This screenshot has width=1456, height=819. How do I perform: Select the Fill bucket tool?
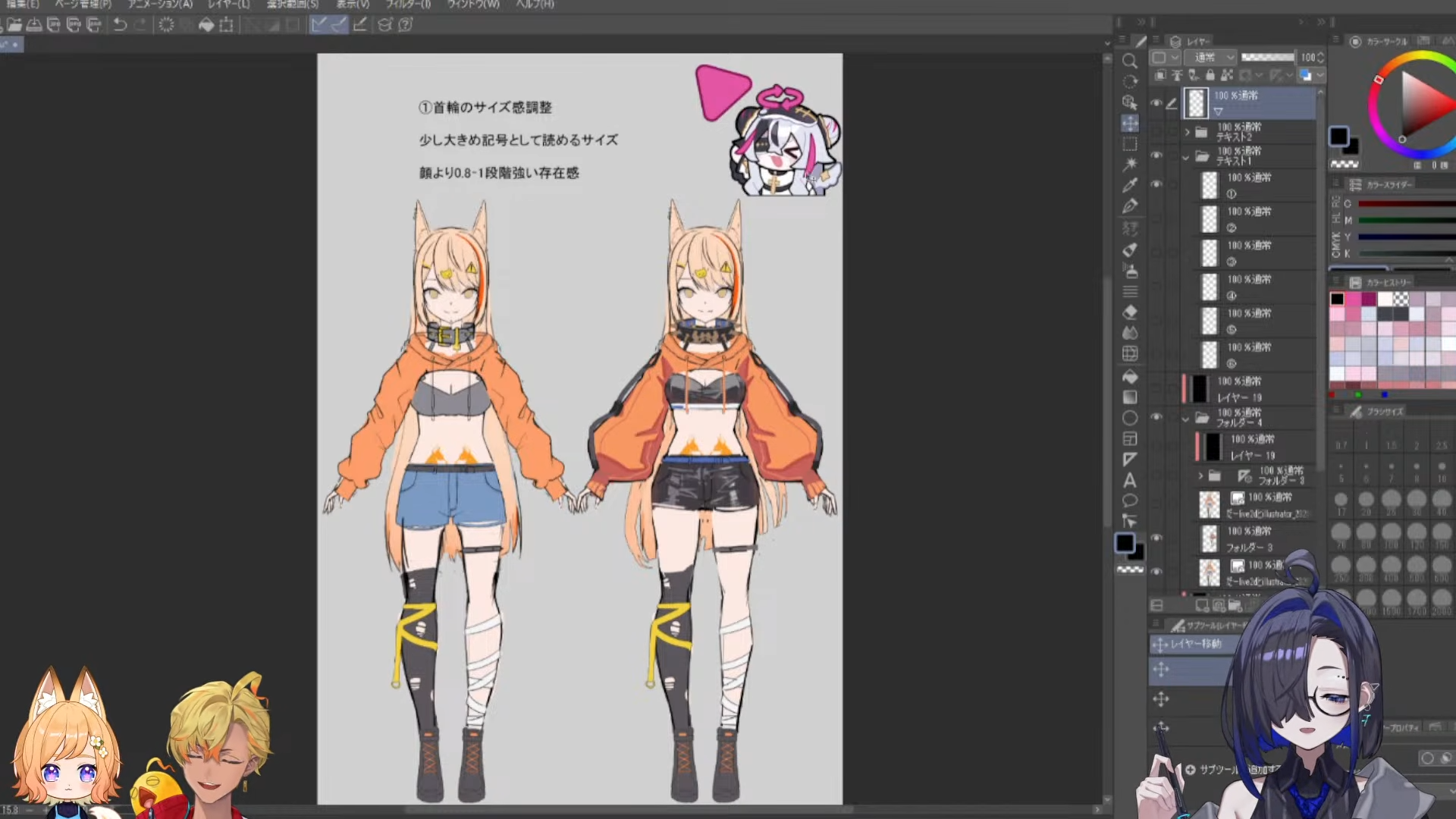[1130, 376]
